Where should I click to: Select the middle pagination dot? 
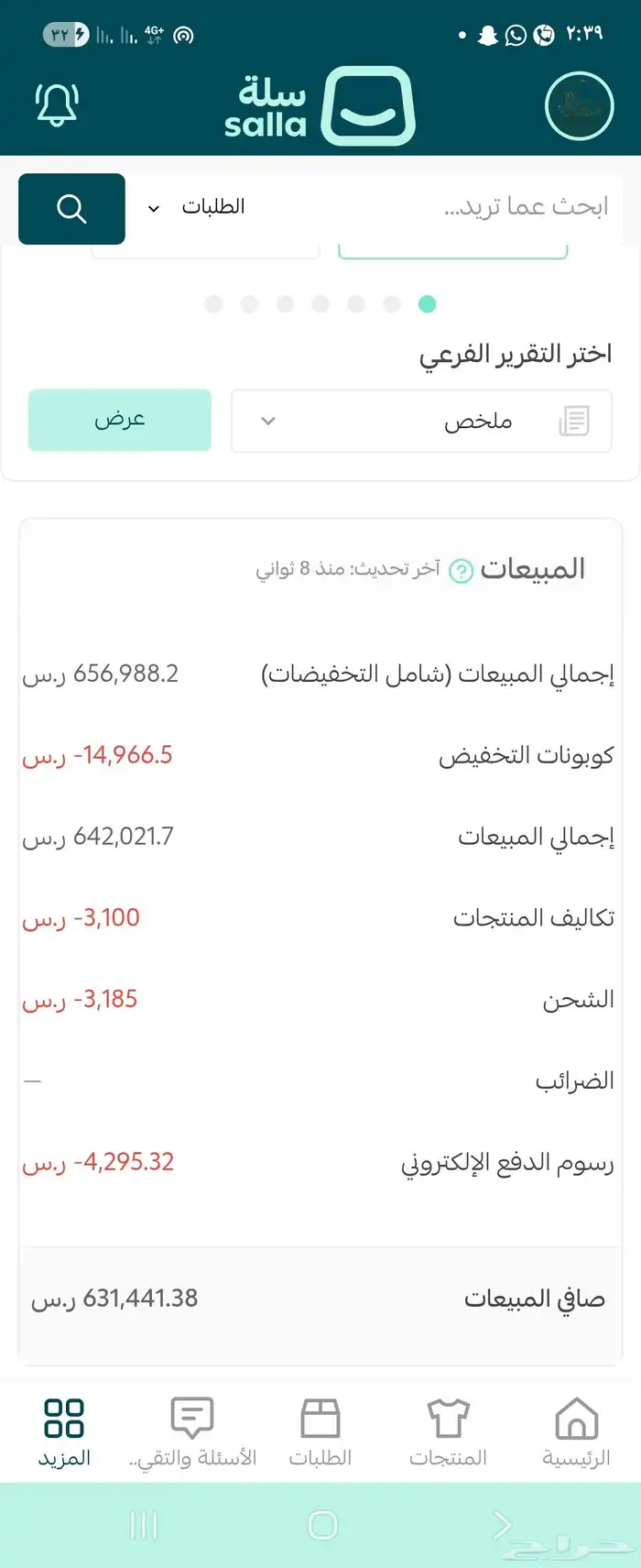tap(320, 303)
